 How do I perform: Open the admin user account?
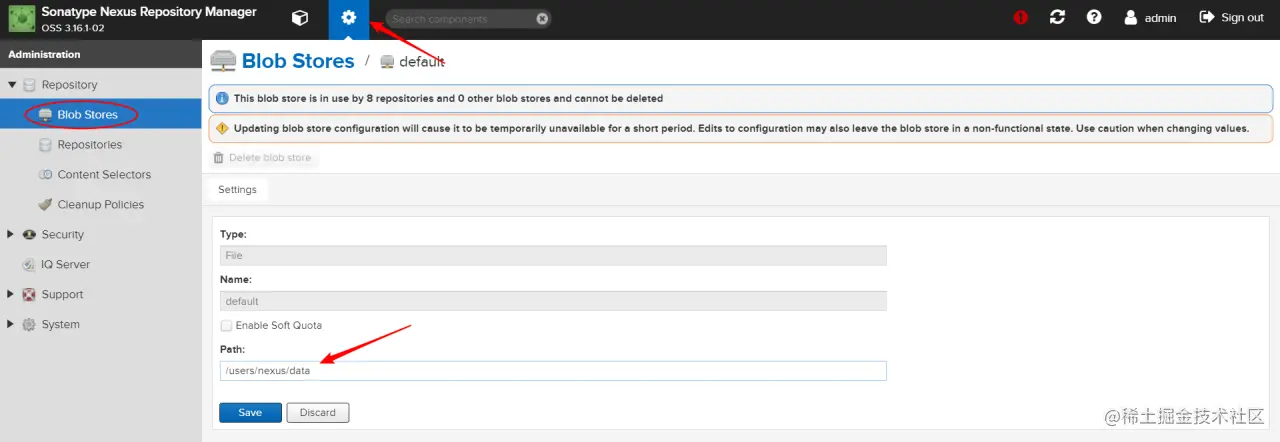1150,18
